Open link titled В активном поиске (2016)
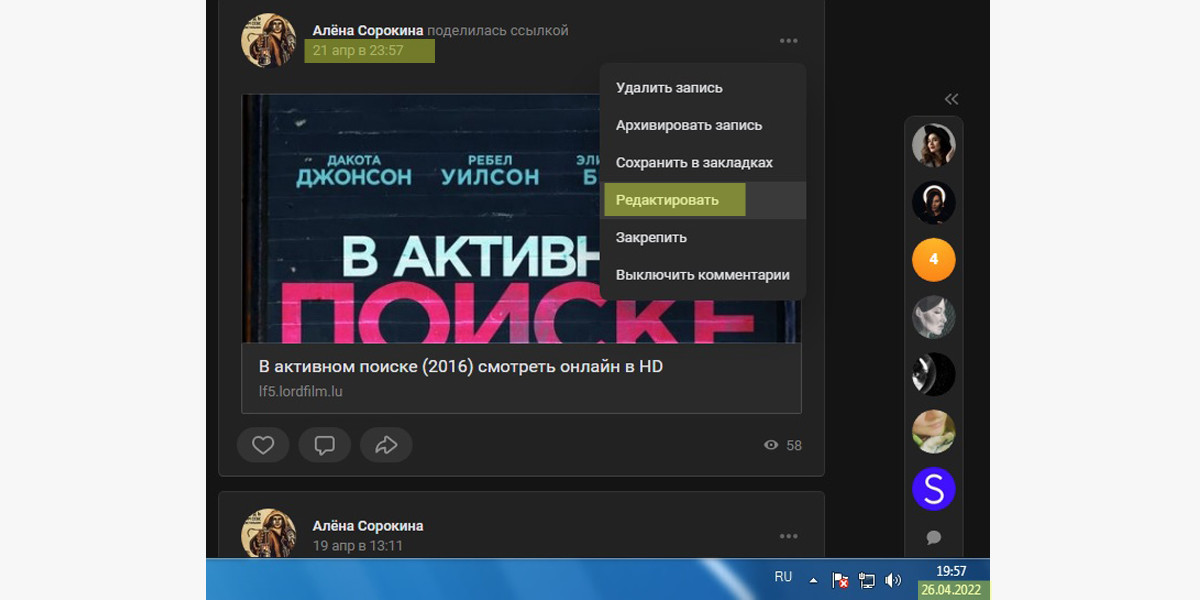The width and height of the screenshot is (1200, 600). coord(461,367)
